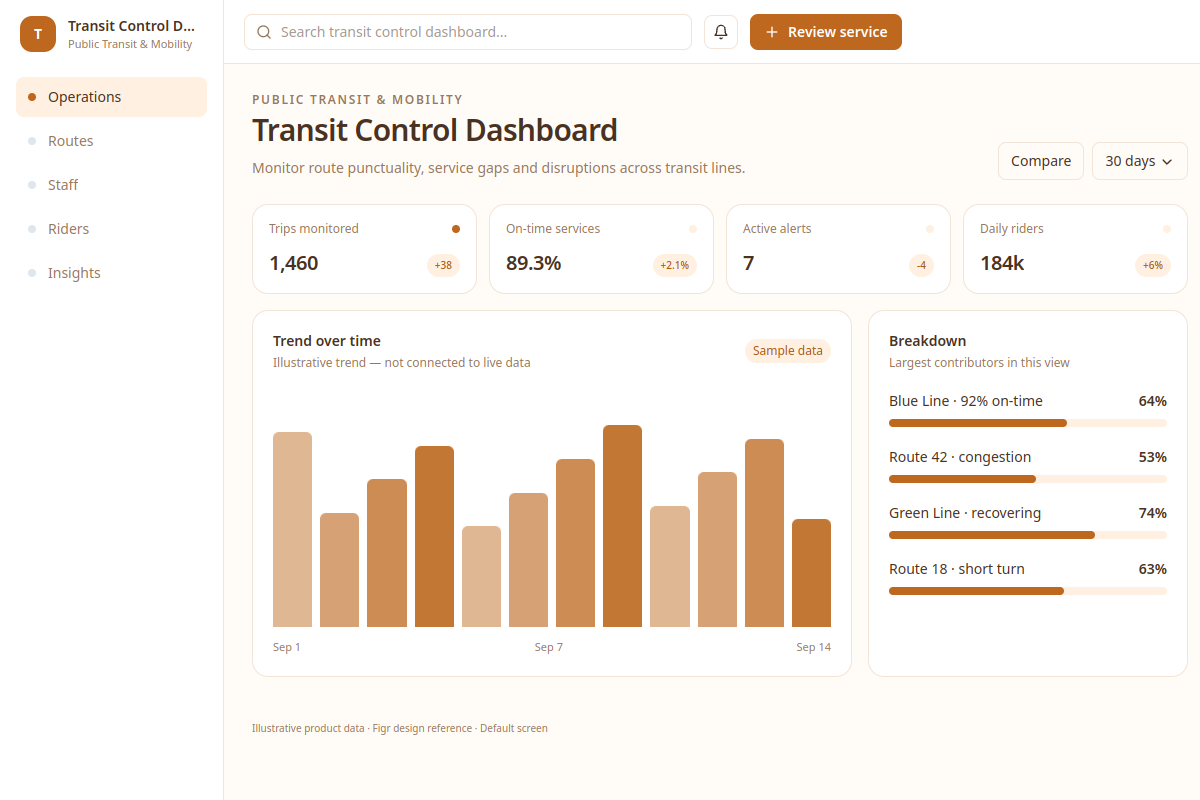The image size is (1200, 800).
Task: Click the -4 alerts change badge
Action: (x=921, y=265)
